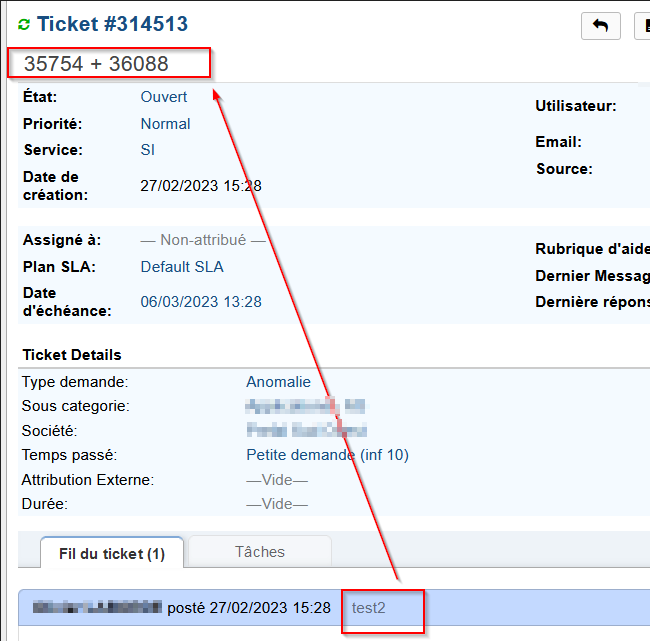Edit due date "06/03/2023 13:28"
650x641 pixels.
200,301
